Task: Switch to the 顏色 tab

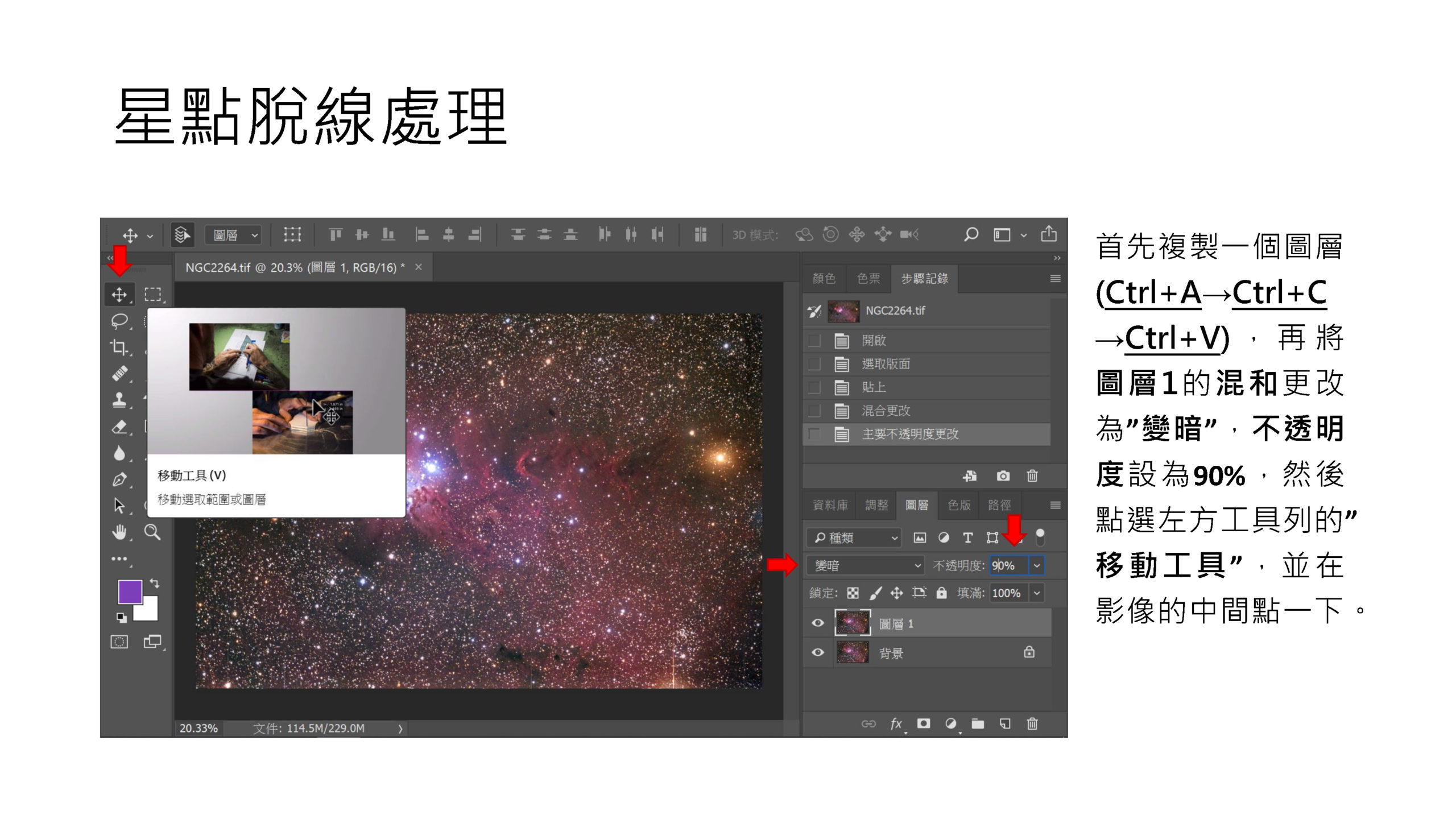Action: coord(824,278)
